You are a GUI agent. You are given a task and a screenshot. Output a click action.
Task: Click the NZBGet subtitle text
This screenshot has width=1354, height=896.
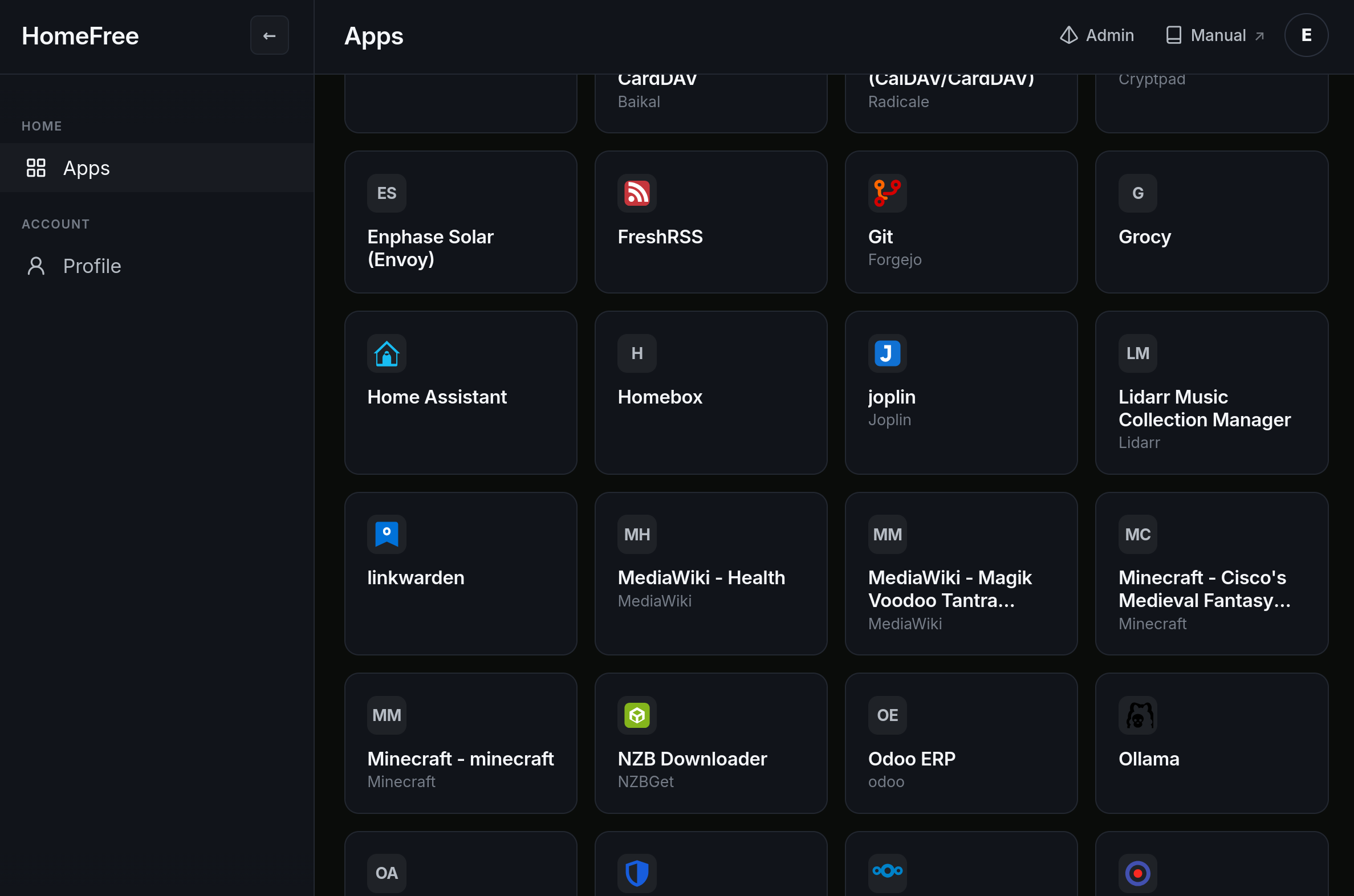coord(645,781)
